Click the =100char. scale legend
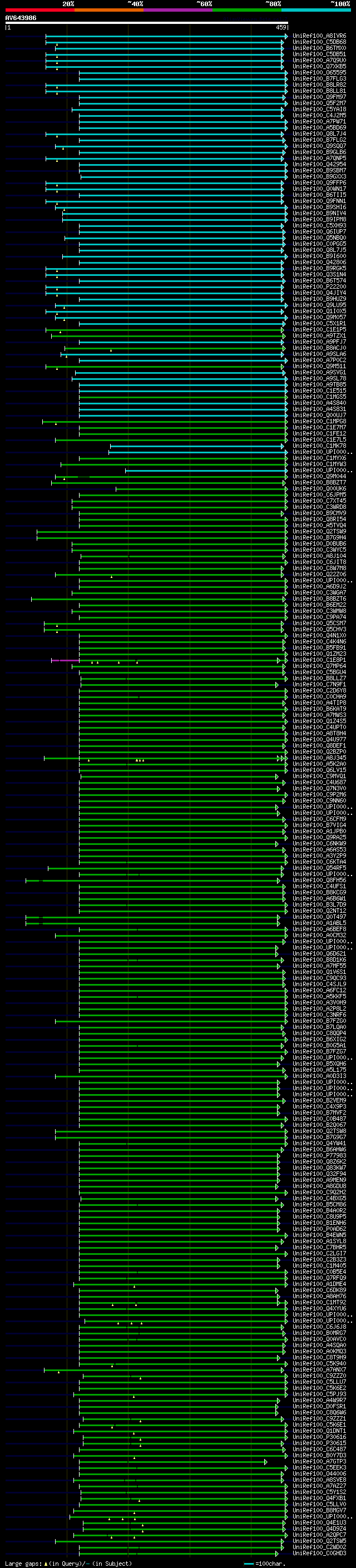 (x=265, y=1564)
